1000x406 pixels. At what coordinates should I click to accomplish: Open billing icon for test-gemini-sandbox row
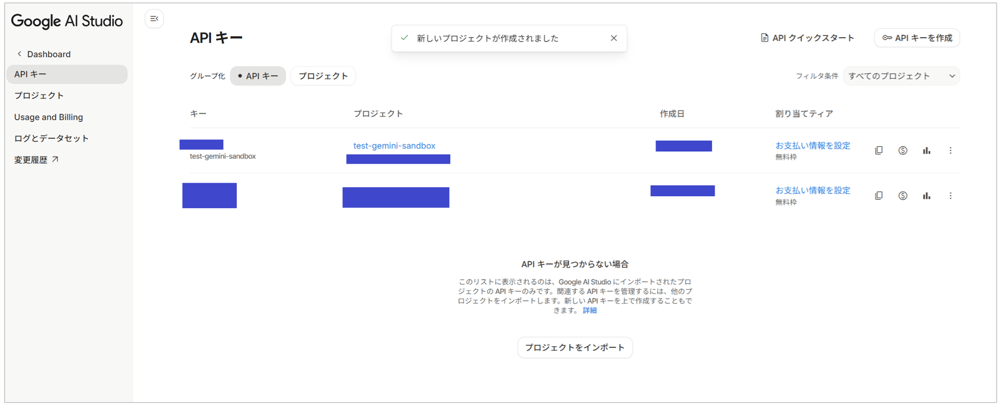[903, 151]
